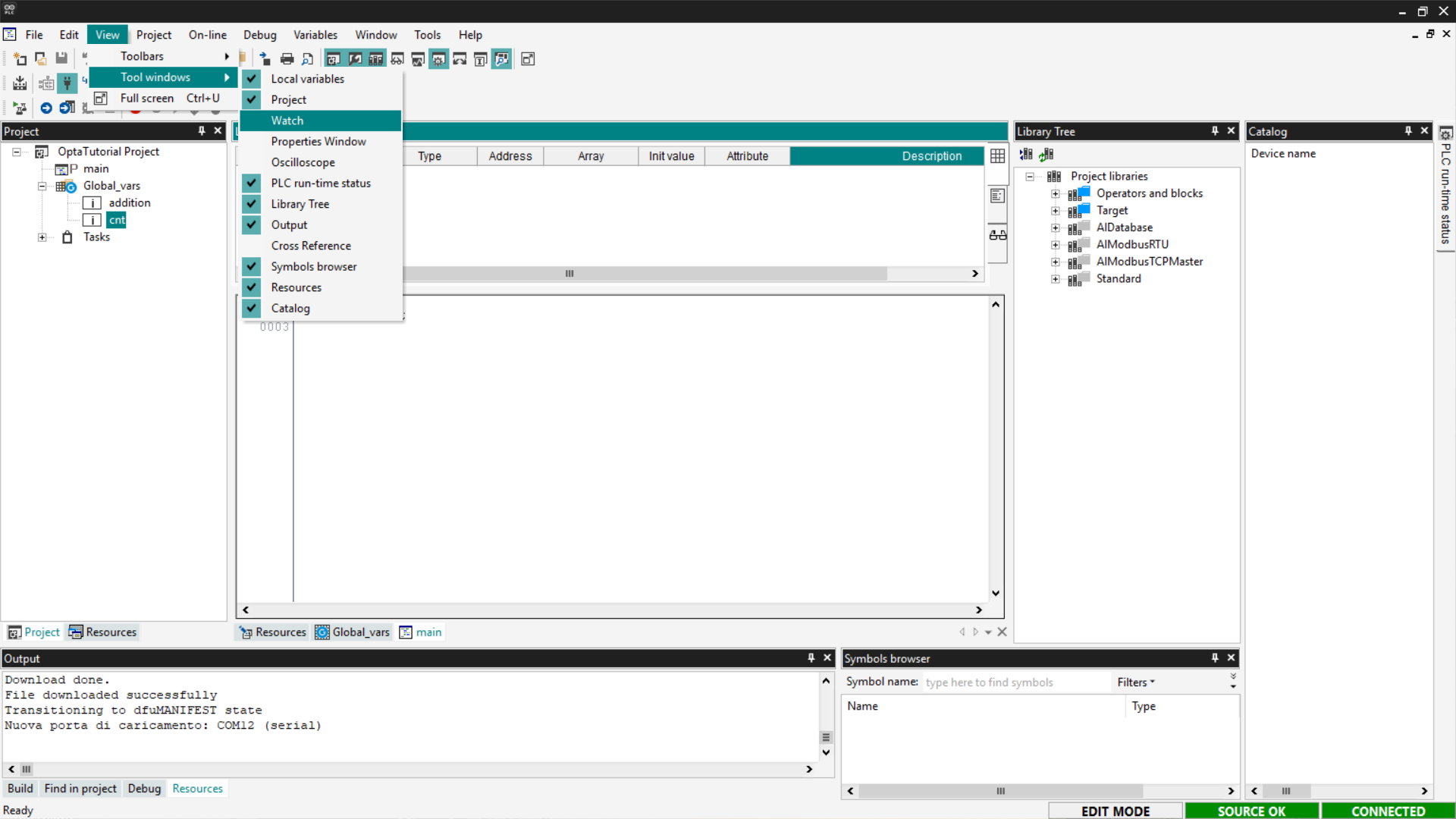The width and height of the screenshot is (1456, 819).
Task: Click the print preview magnifier icon
Action: tap(307, 59)
